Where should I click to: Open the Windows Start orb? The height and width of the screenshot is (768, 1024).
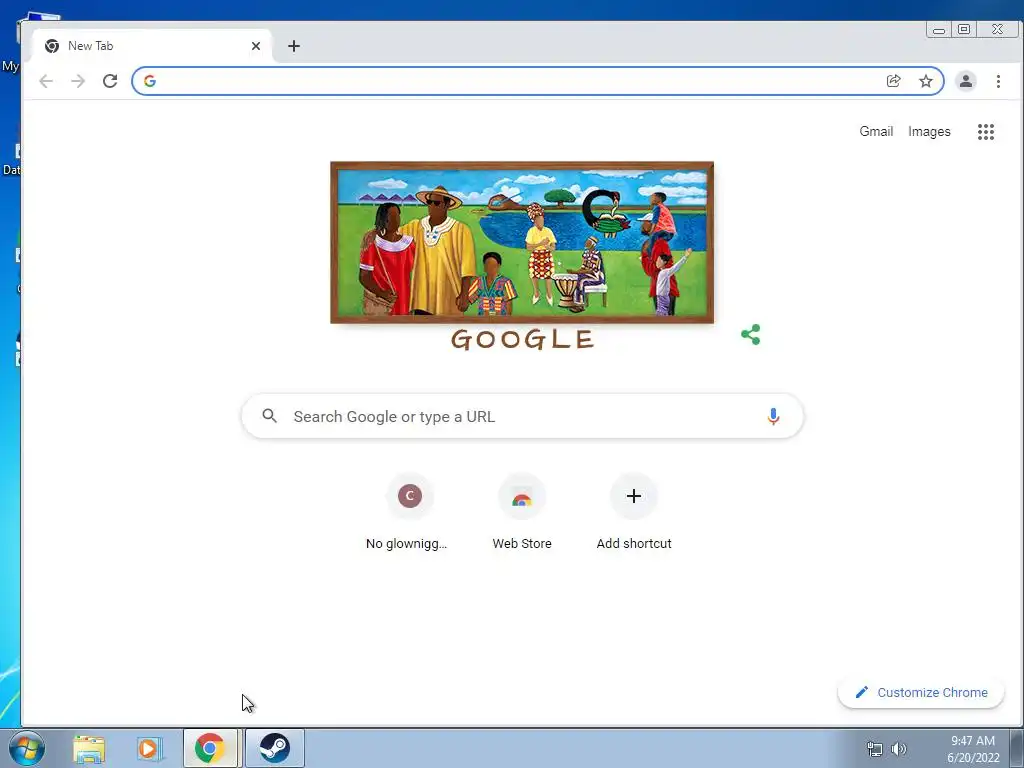click(x=27, y=748)
